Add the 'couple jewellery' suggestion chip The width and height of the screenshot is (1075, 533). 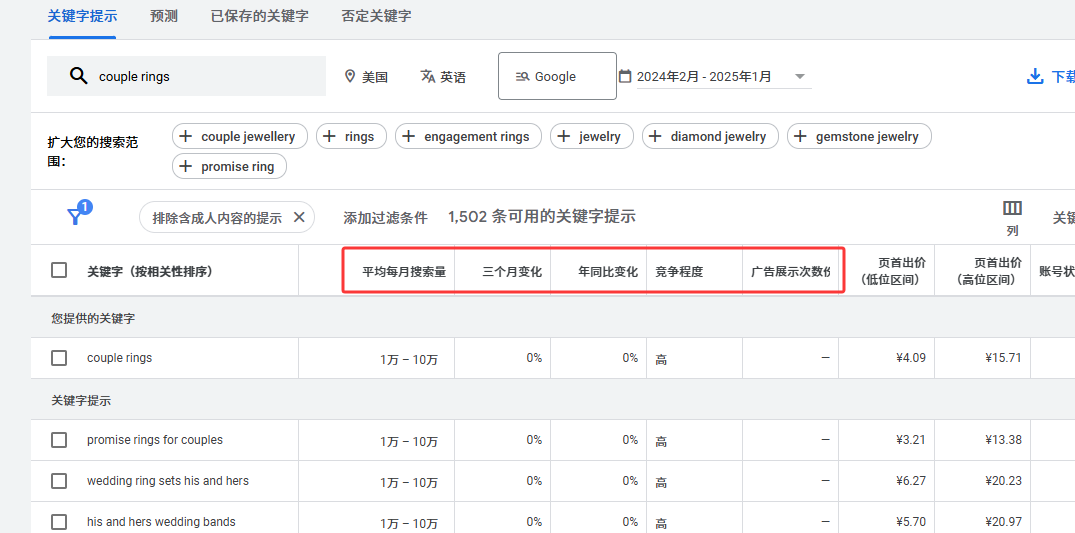237,137
